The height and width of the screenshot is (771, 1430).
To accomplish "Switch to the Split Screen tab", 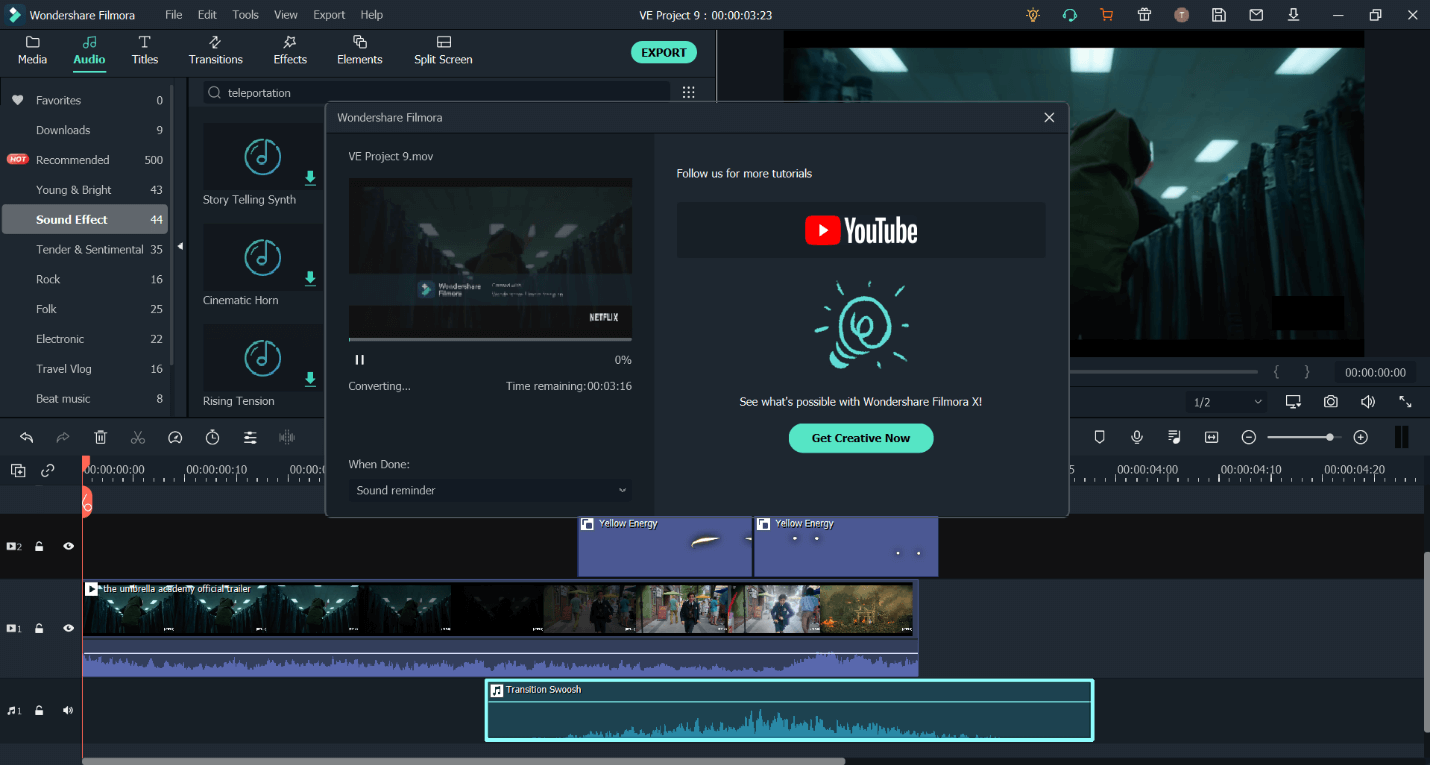I will click(443, 51).
